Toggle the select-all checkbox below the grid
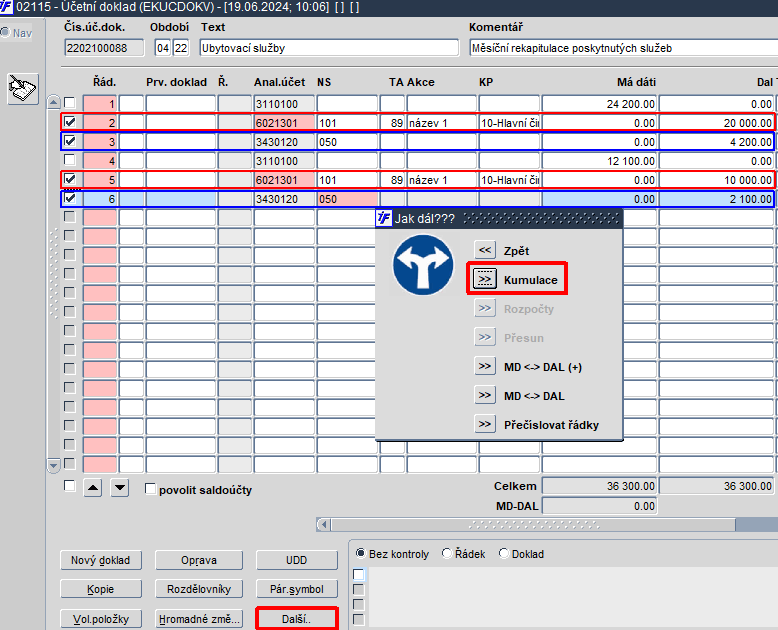778x630 pixels. tap(70, 486)
